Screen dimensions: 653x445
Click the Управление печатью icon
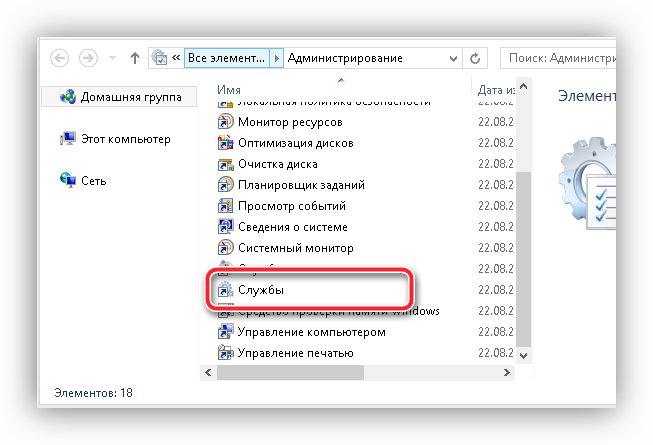click(226, 353)
